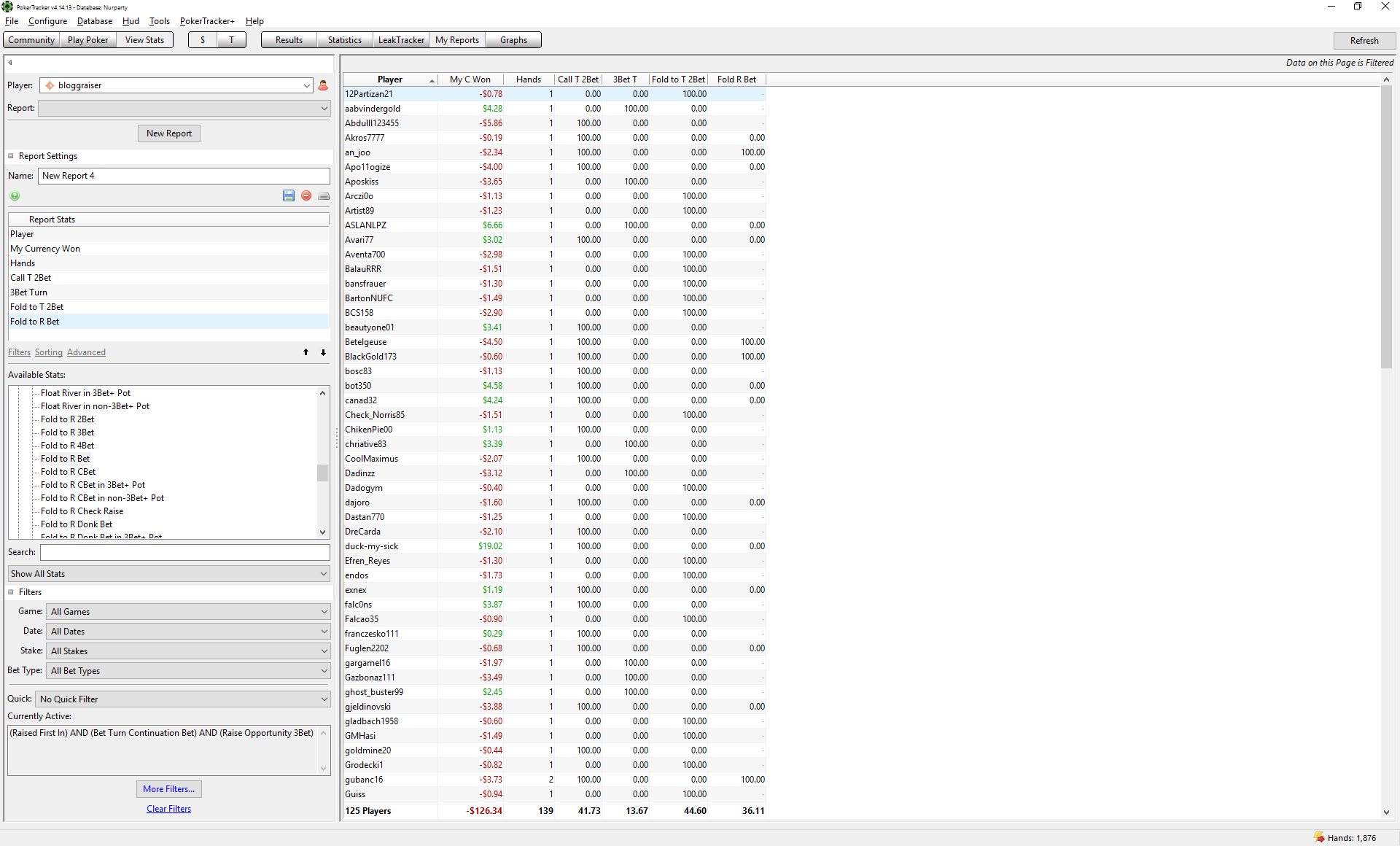Click the player profile icon beside bloggraiser
The image size is (1400, 846).
point(323,85)
